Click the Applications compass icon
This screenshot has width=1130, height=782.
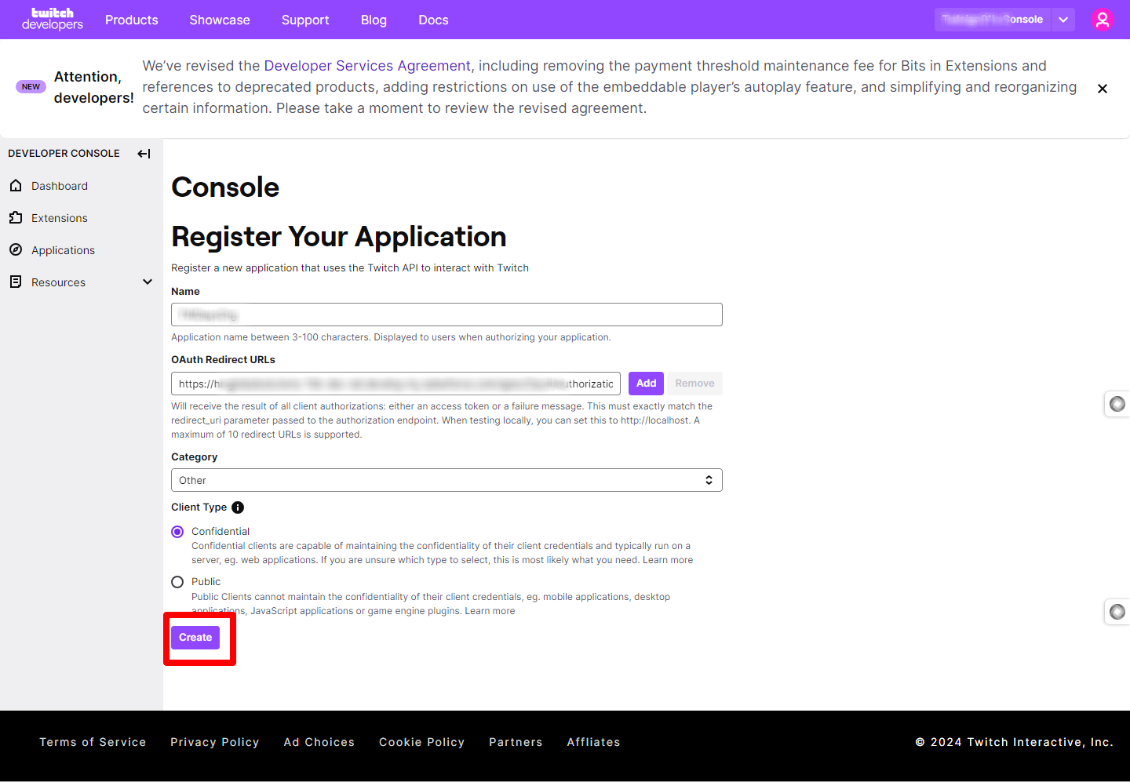point(15,250)
